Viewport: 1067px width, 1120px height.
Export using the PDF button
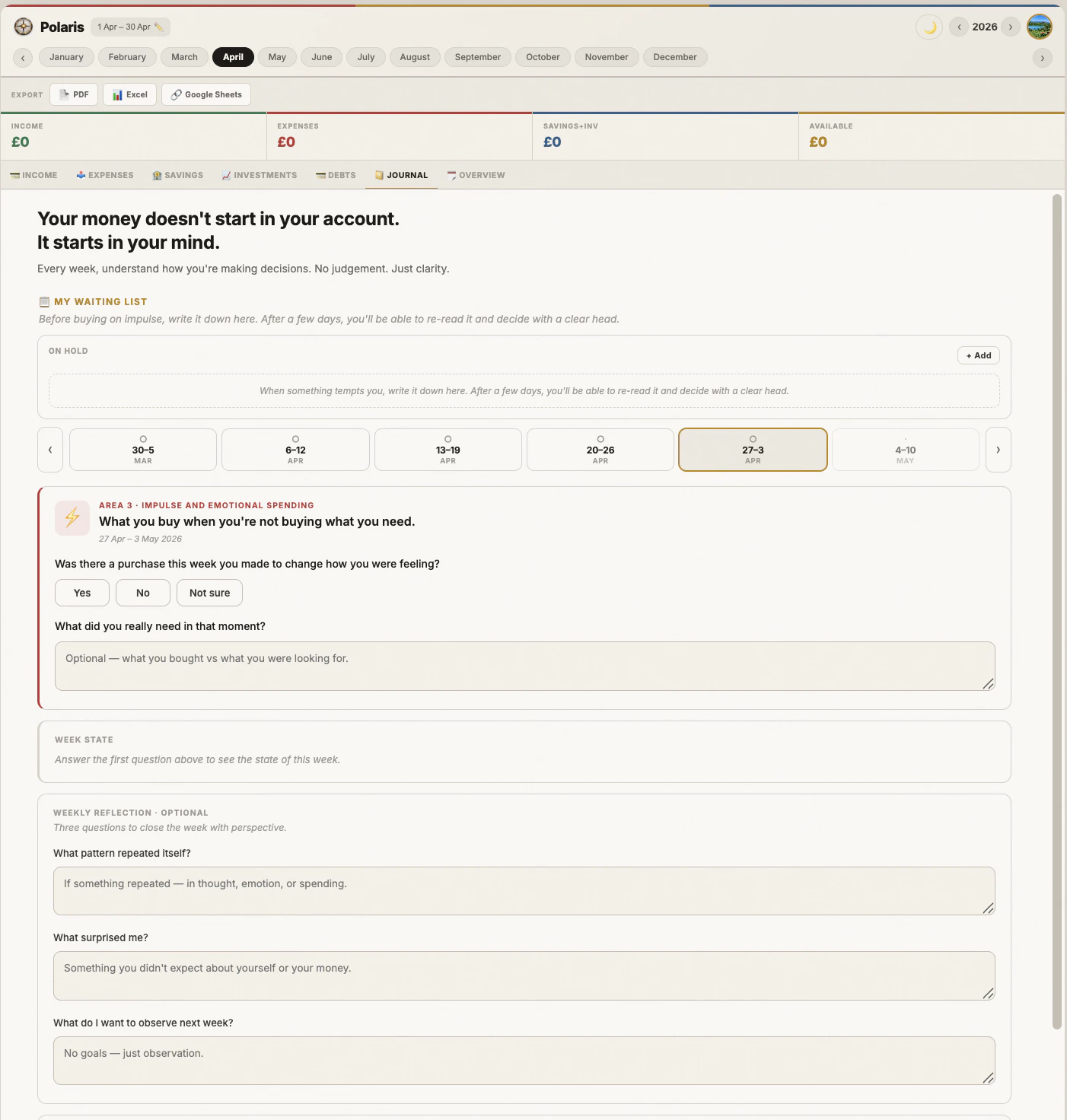click(75, 94)
